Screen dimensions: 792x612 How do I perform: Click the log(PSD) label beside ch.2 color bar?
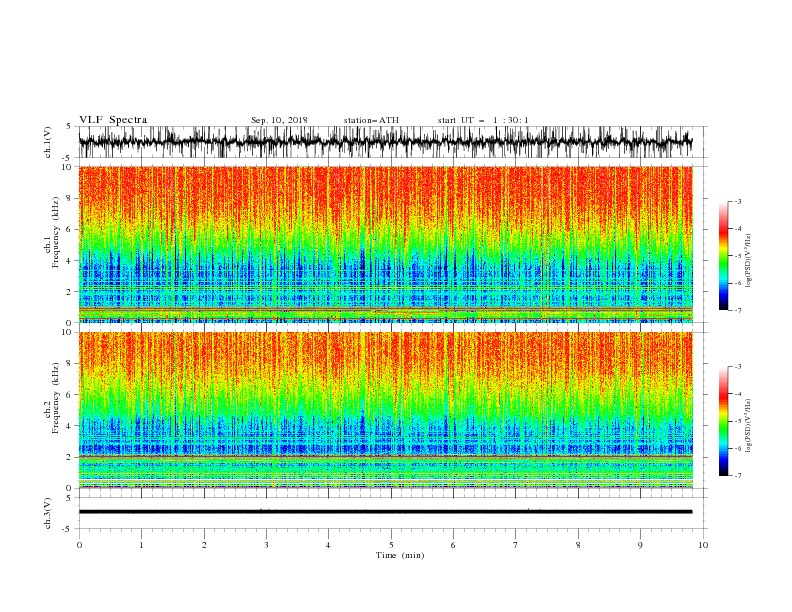[x=748, y=426]
